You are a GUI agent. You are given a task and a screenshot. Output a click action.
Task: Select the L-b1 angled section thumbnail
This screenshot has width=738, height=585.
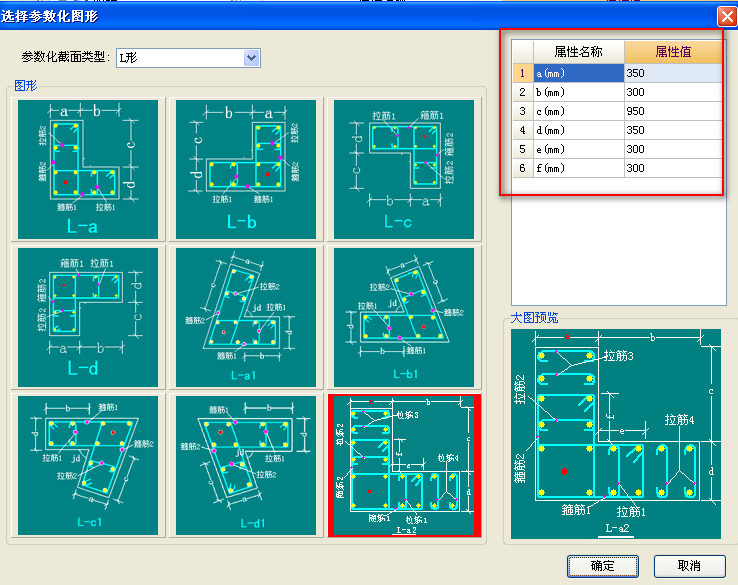tap(404, 317)
